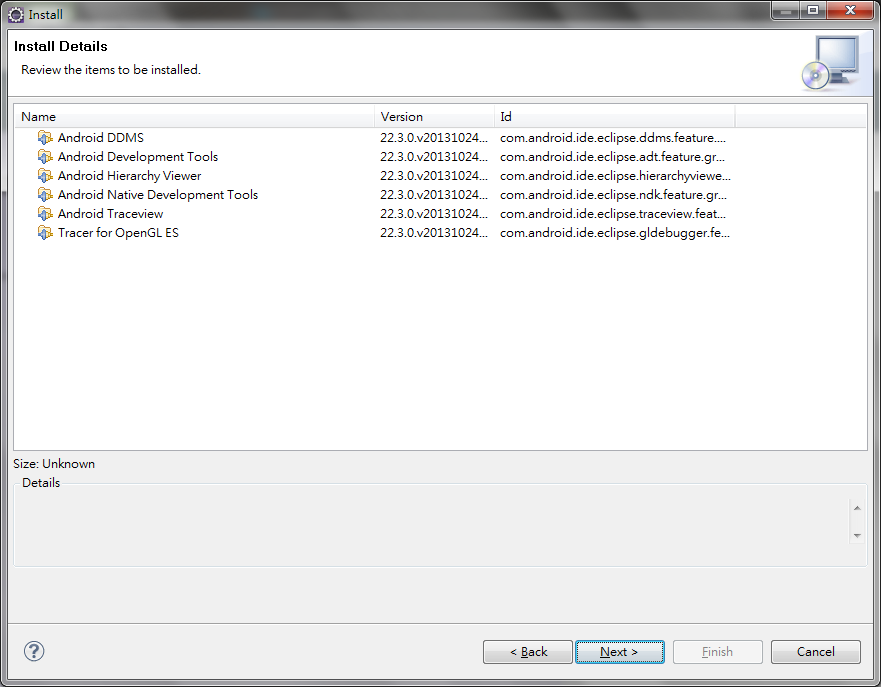
Task: Click the Android Hierarchy Viewer feature icon
Action: coord(45,175)
